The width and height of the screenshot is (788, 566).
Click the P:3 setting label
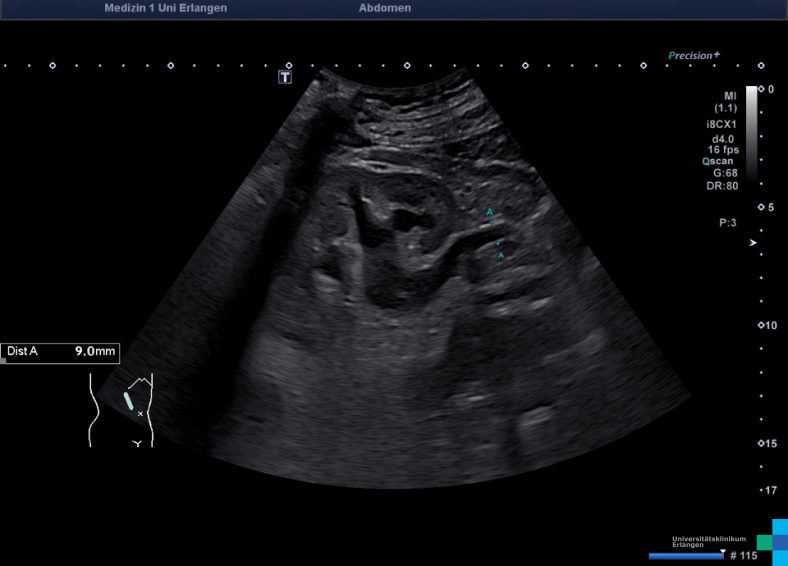point(727,223)
